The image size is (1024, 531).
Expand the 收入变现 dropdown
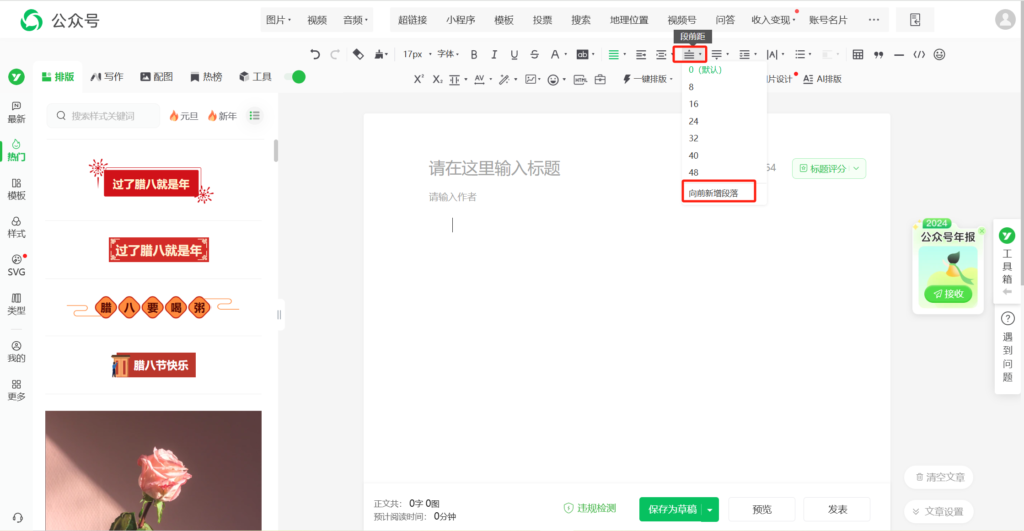773,20
